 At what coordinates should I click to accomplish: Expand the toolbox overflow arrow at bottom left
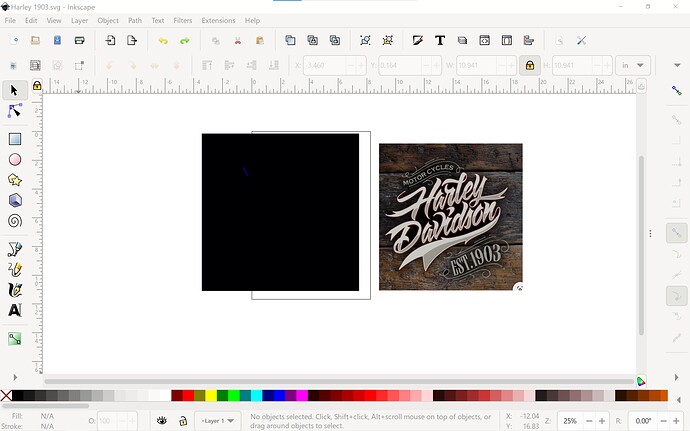coord(15,377)
